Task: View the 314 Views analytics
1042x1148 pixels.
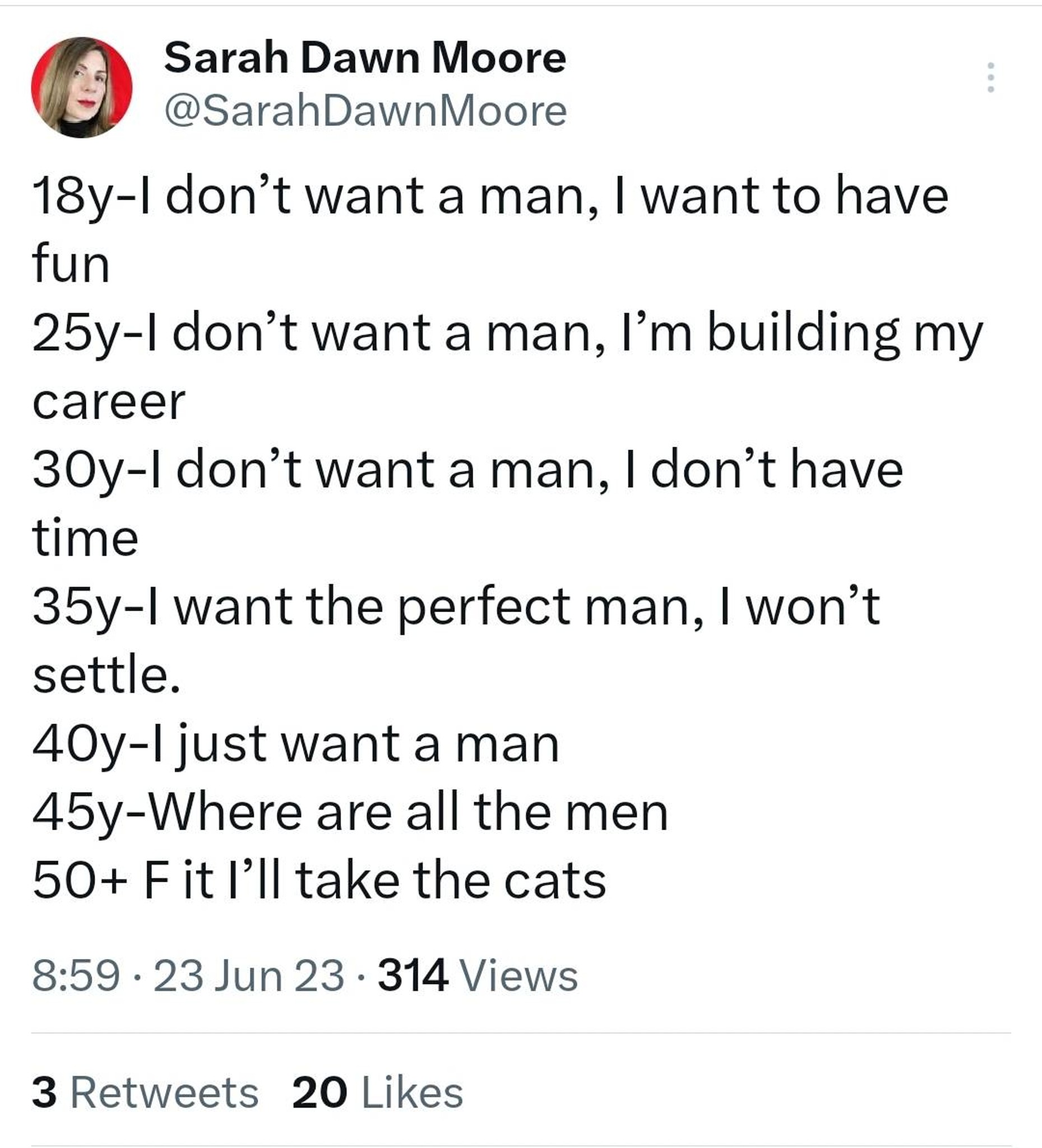Action: pos(478,976)
